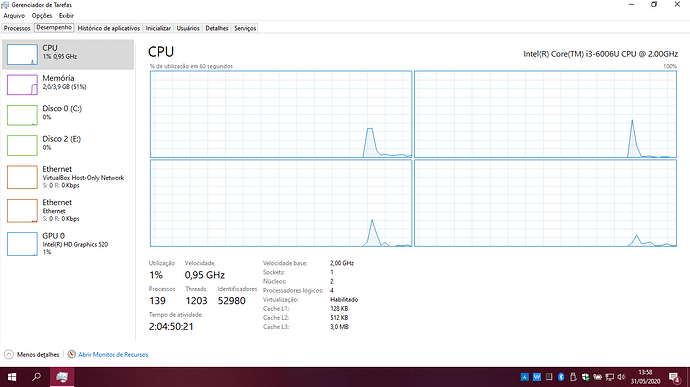Click the first blue square tray icon

click(525, 377)
